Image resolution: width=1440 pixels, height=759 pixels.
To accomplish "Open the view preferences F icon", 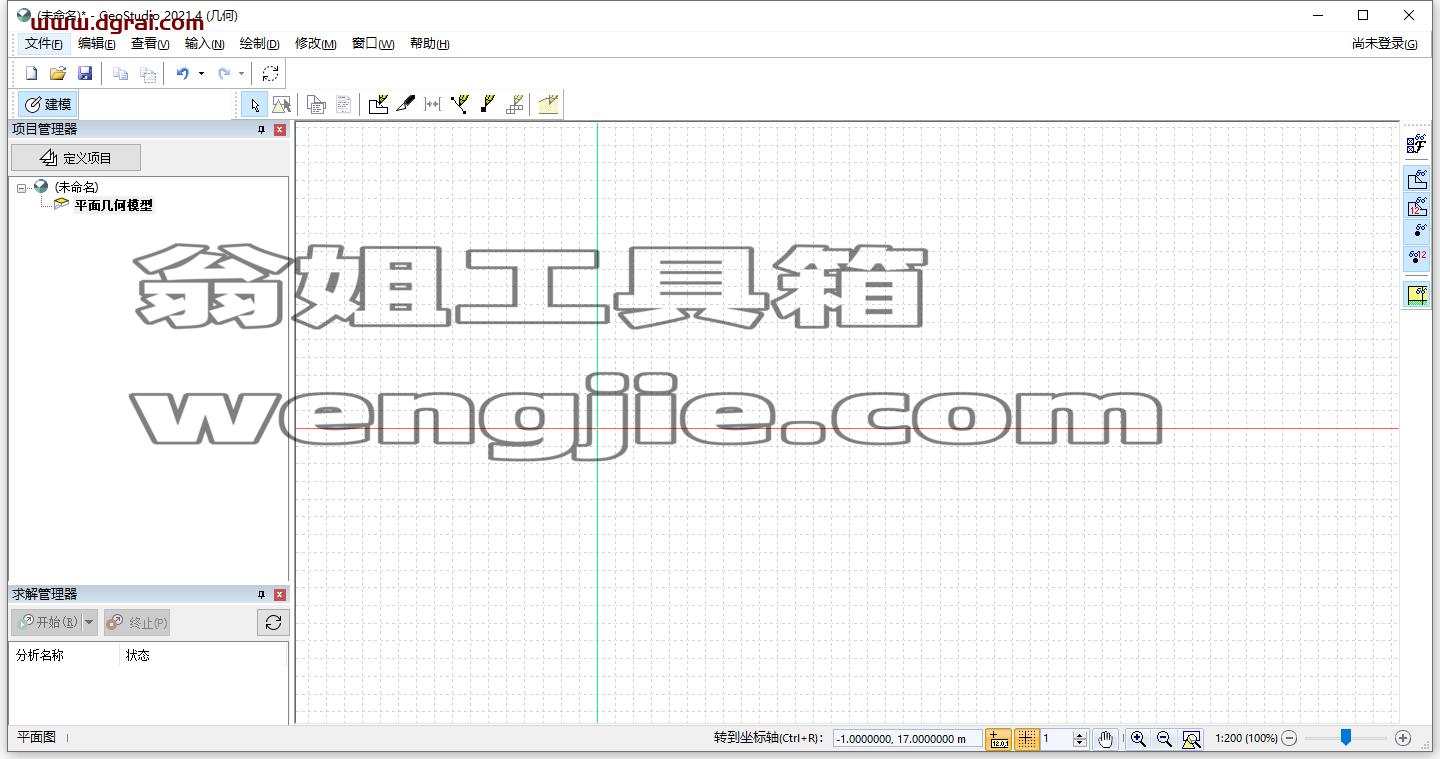I will (1416, 146).
